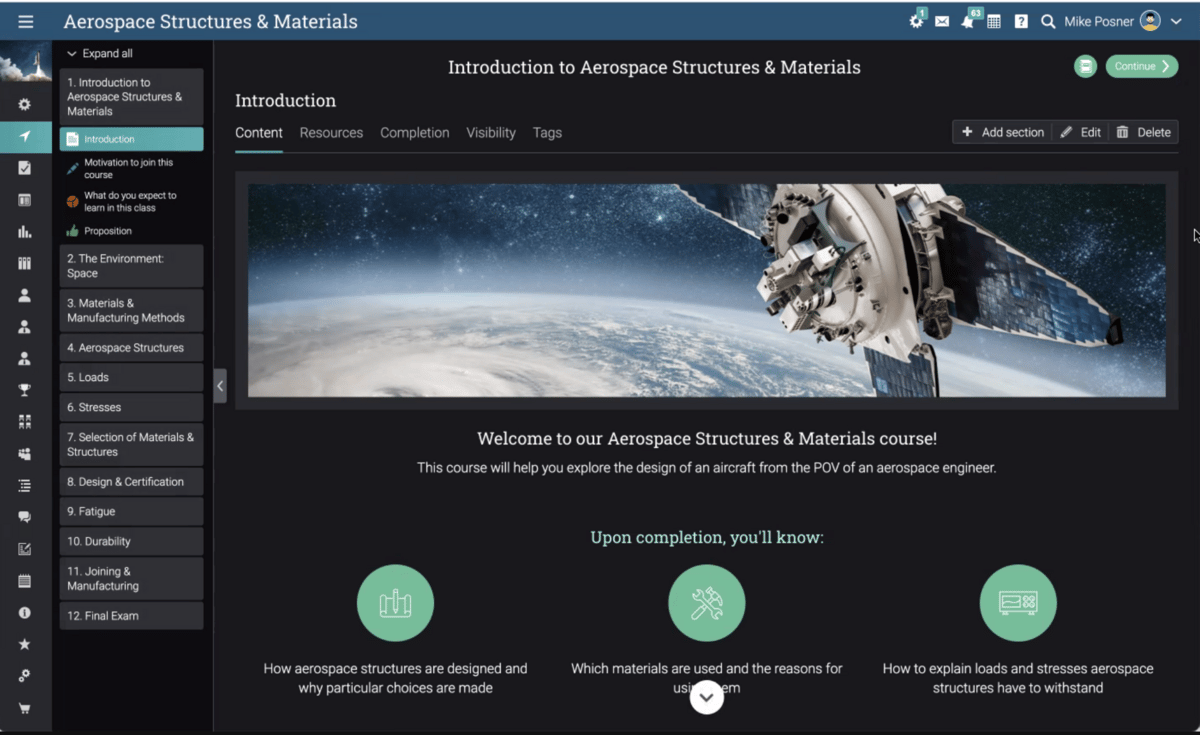Click the Delete button
This screenshot has width=1200, height=735.
click(1143, 132)
